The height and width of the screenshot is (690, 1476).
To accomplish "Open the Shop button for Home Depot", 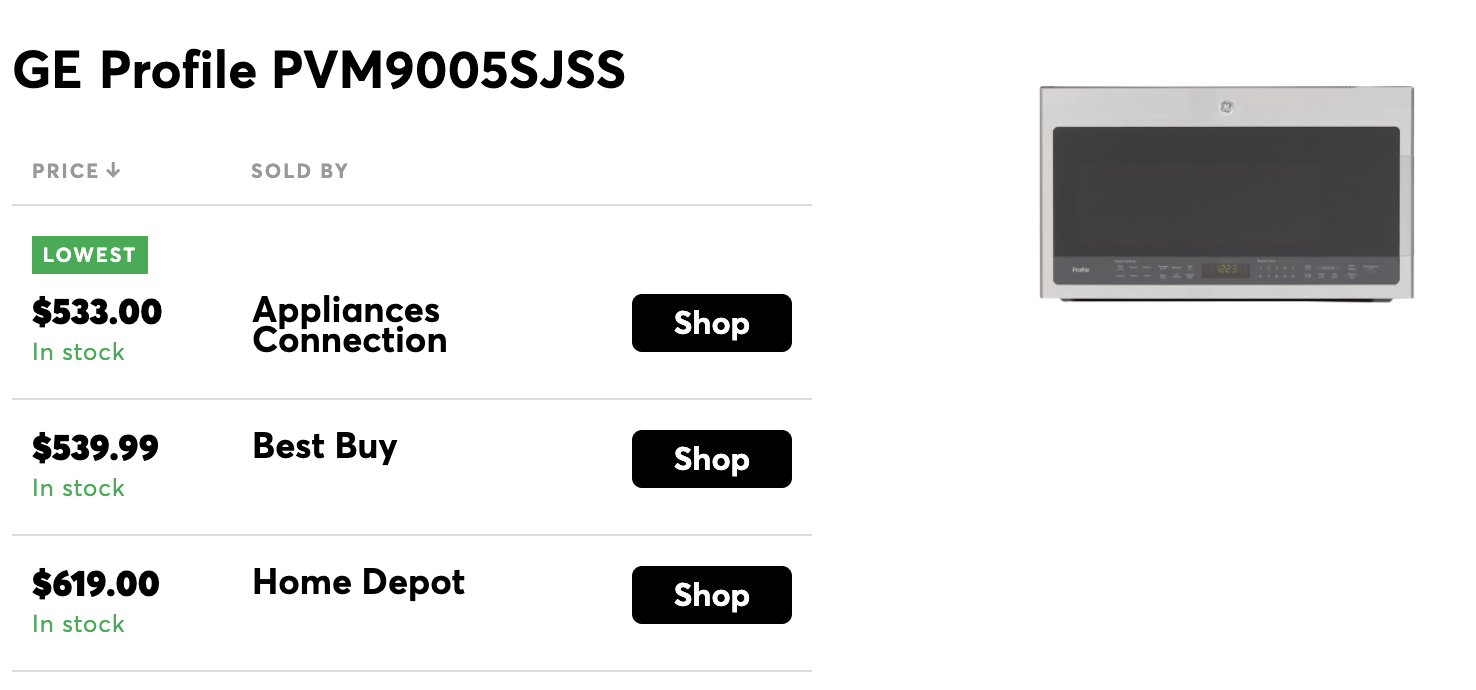I will coord(711,595).
